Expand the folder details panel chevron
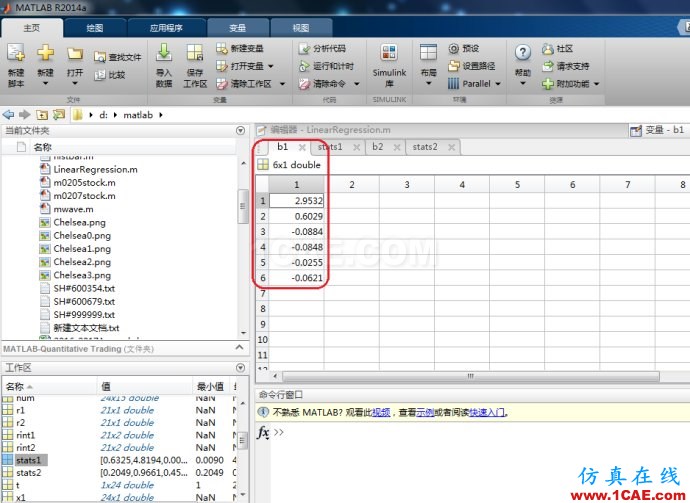 [x=239, y=348]
